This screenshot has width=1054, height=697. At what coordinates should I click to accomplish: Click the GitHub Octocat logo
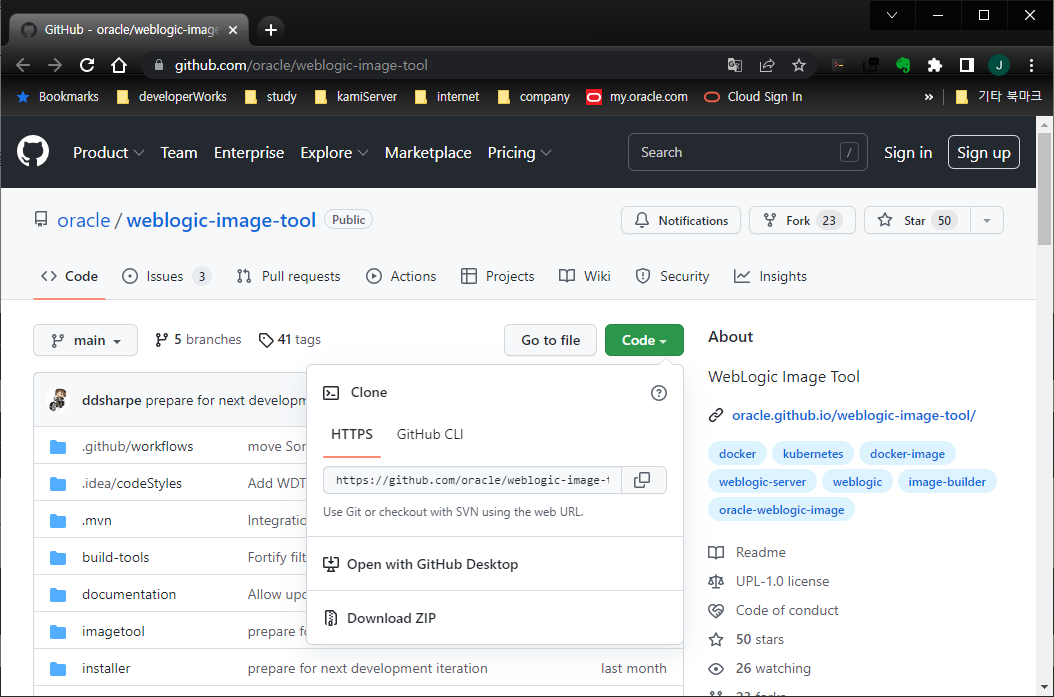click(33, 152)
